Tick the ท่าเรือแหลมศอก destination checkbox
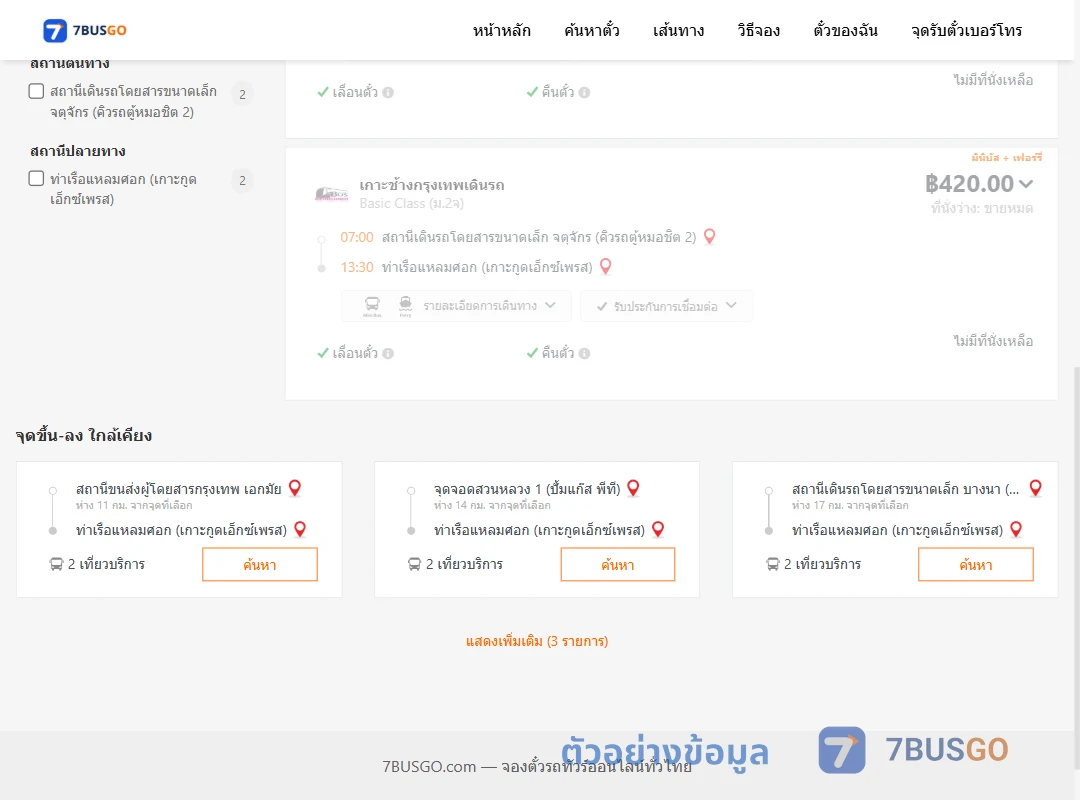Image resolution: width=1080 pixels, height=800 pixels. tap(37, 178)
